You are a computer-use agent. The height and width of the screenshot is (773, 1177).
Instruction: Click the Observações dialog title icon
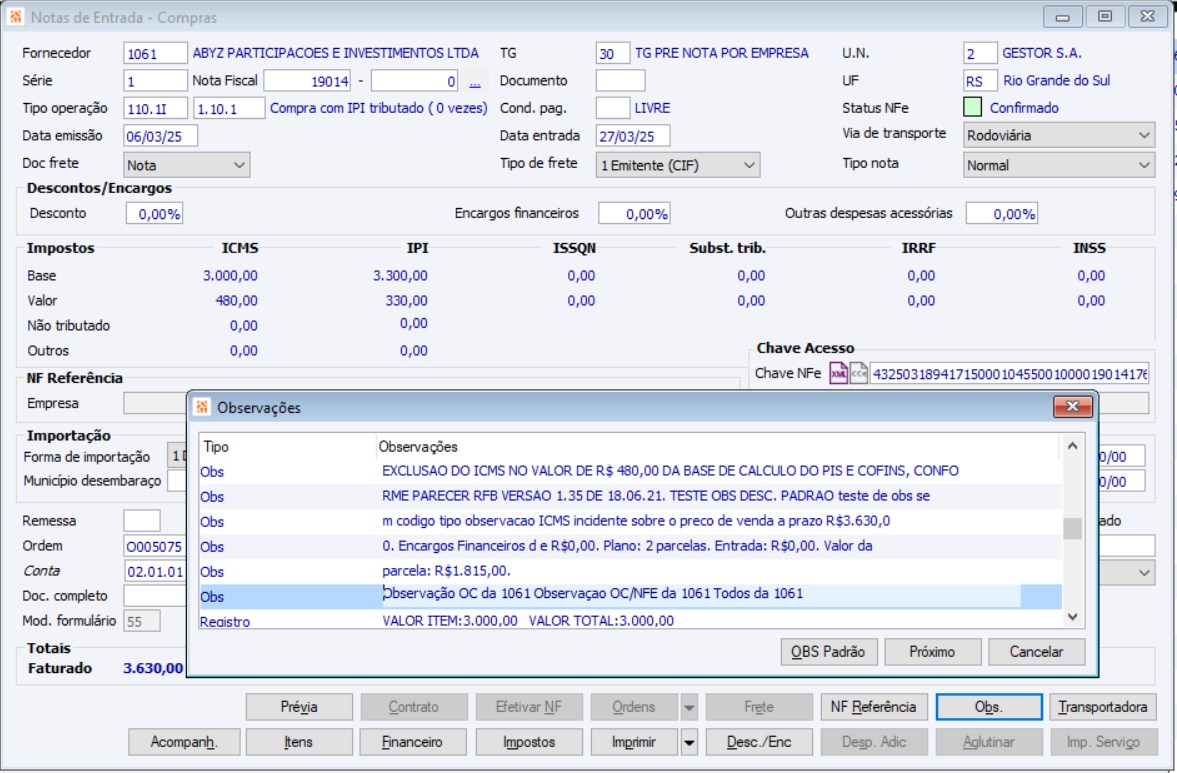point(202,408)
